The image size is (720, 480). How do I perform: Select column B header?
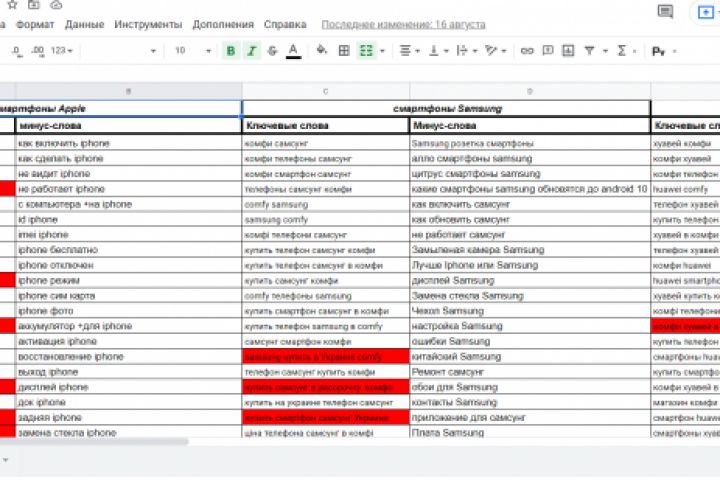click(x=129, y=91)
